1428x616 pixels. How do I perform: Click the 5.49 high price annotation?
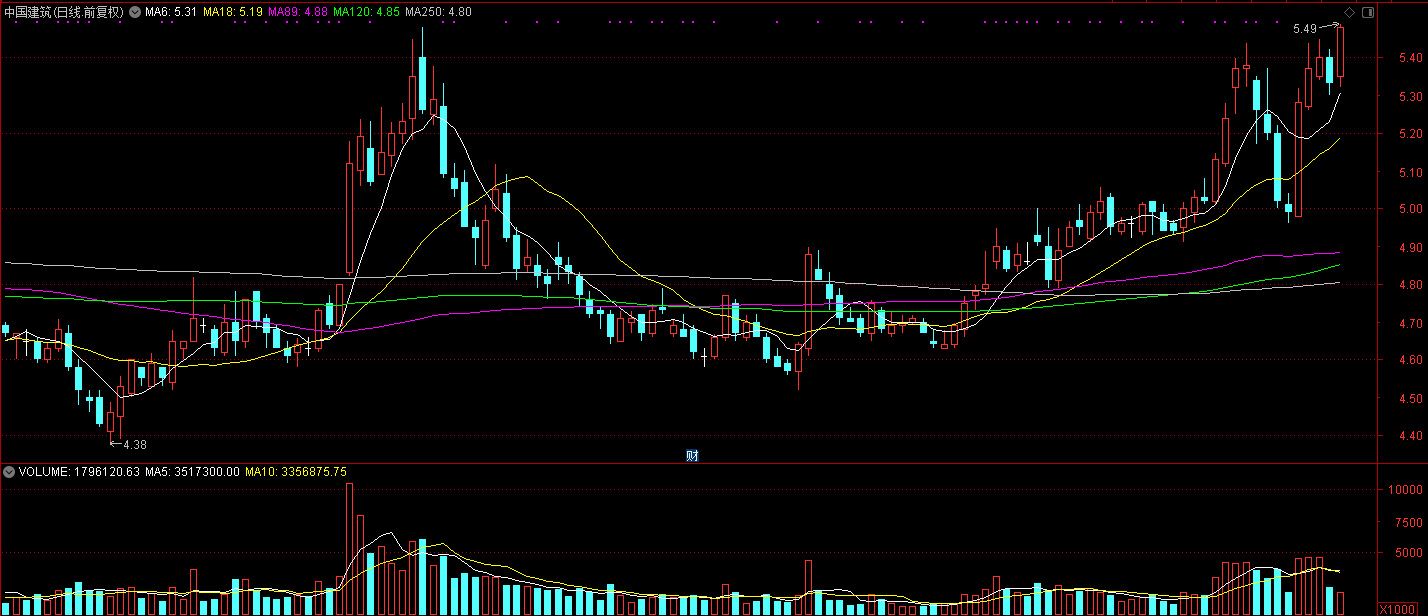(1304, 30)
